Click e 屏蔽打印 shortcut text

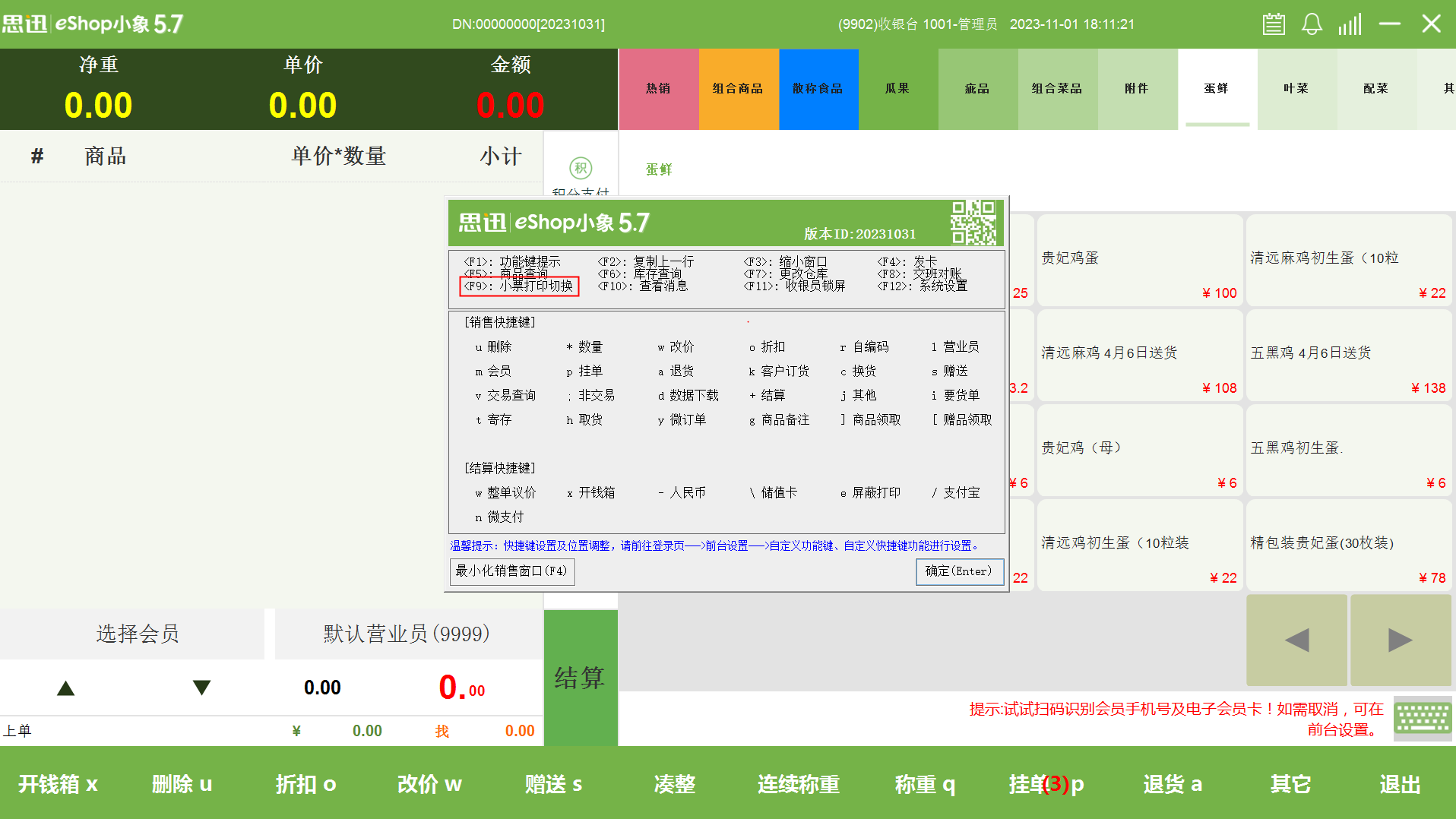(x=870, y=493)
